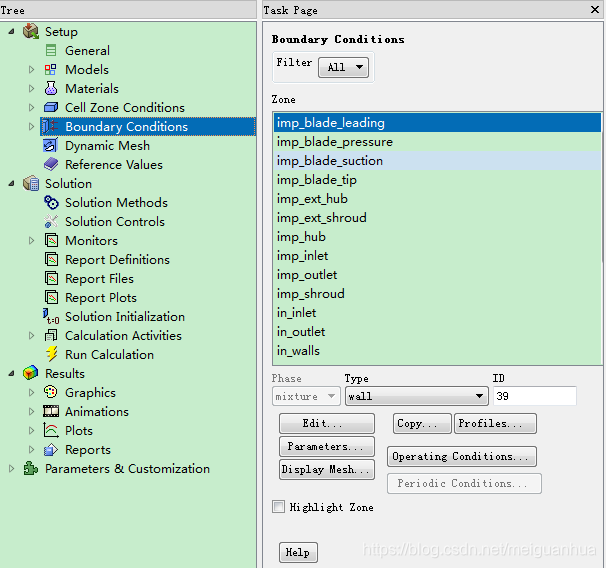Viewport: 606px width, 568px height.
Task: Collapse the Results tree section
Action: (12, 374)
